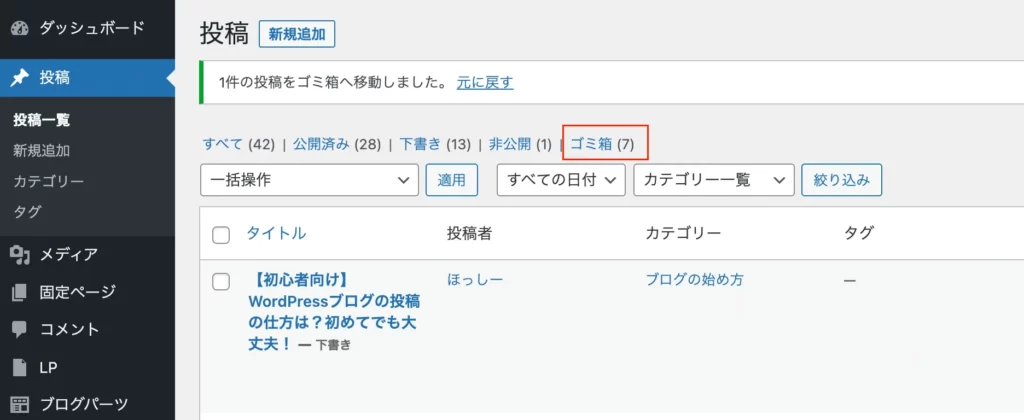Click the pushpin icon beside 投稿
This screenshot has width=1024, height=420.
pyautogui.click(x=20, y=78)
